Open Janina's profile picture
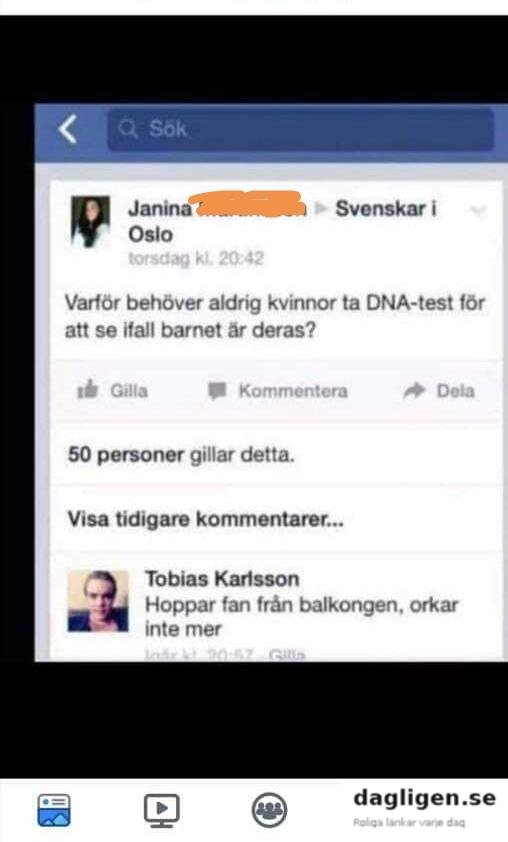The height and width of the screenshot is (842, 508). [x=91, y=221]
